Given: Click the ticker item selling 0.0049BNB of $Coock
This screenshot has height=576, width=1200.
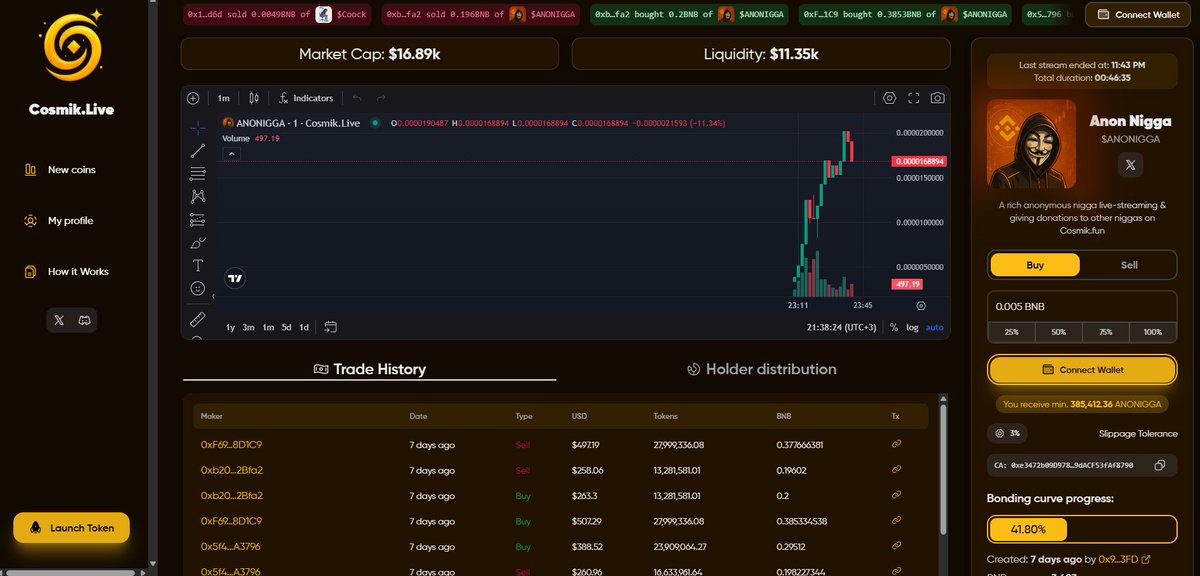Looking at the screenshot, I should tap(275, 15).
